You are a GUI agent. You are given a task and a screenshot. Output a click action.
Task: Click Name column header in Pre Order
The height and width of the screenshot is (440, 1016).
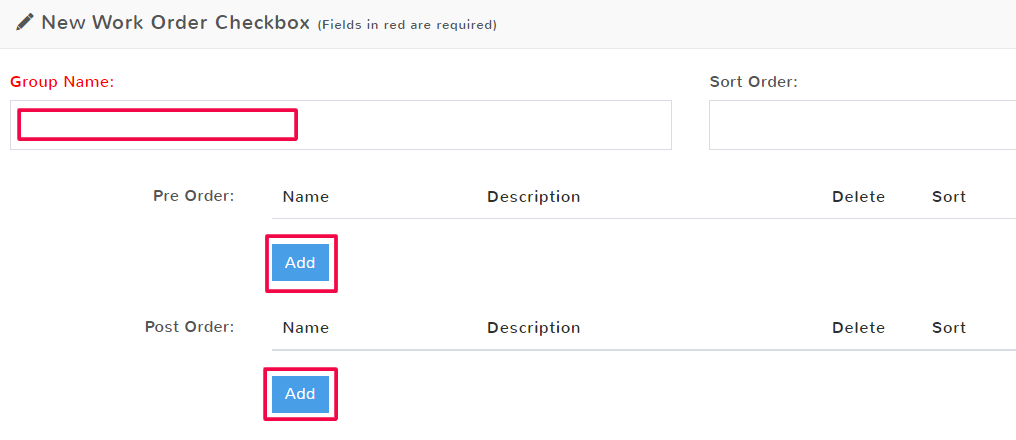point(306,197)
